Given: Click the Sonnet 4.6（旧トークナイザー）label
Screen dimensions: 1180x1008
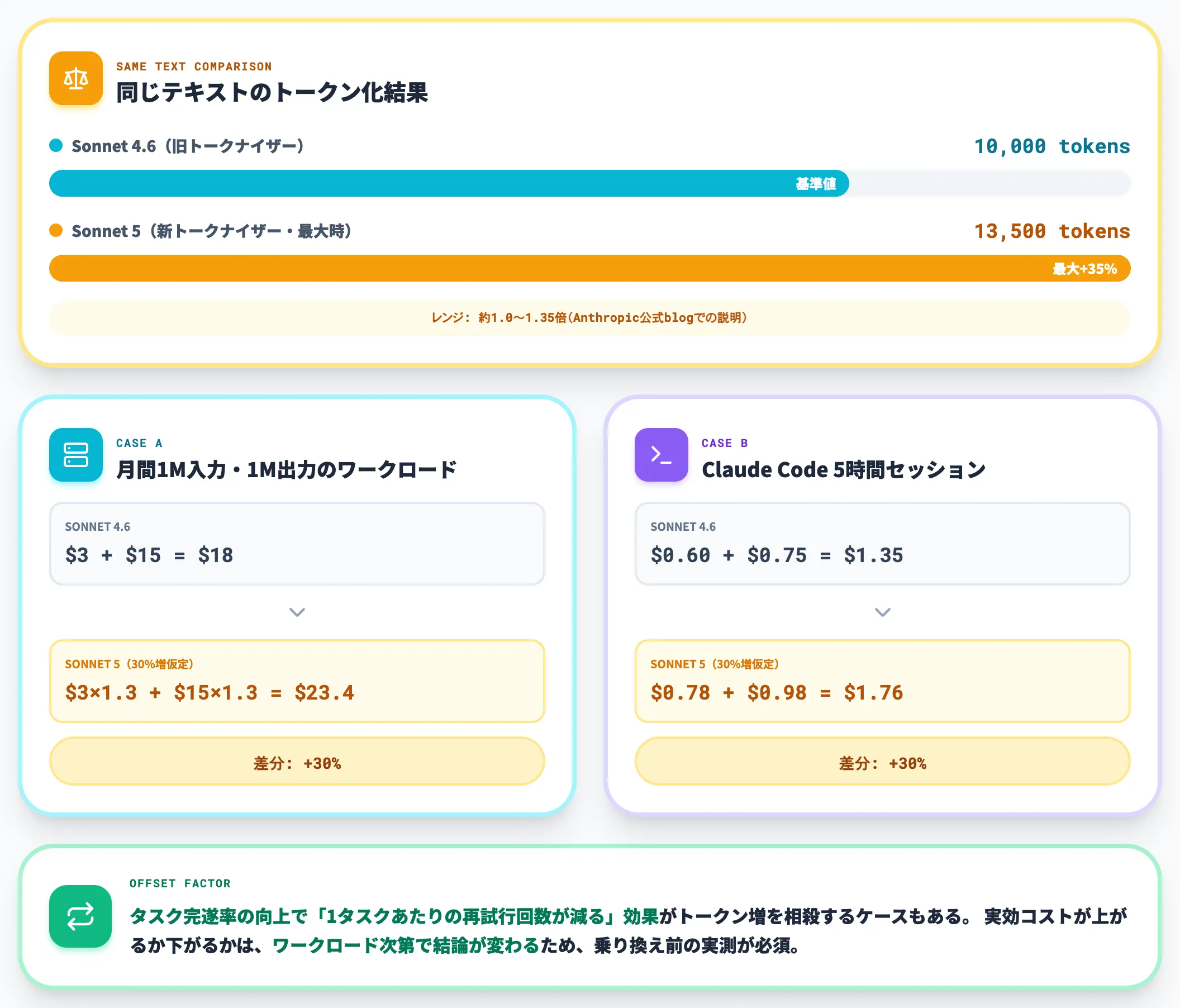Looking at the screenshot, I should (x=188, y=146).
